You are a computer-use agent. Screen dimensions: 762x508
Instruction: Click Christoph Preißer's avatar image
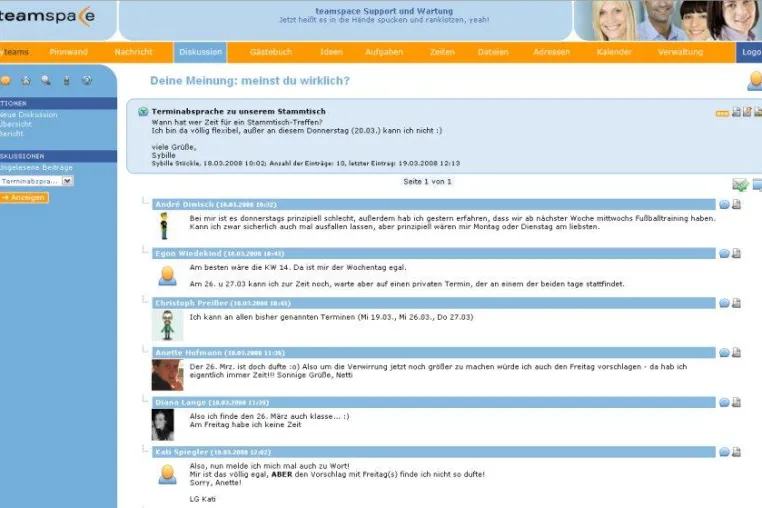click(168, 325)
